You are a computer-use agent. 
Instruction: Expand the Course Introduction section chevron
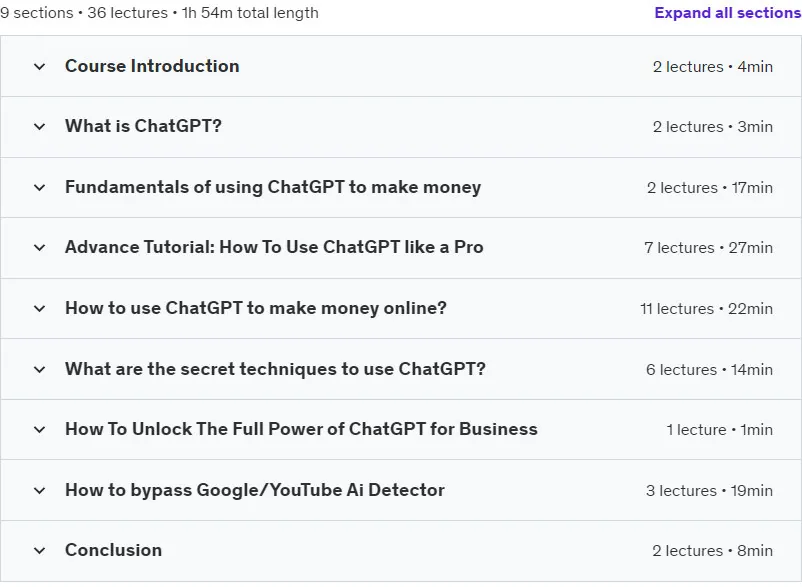coord(39,66)
